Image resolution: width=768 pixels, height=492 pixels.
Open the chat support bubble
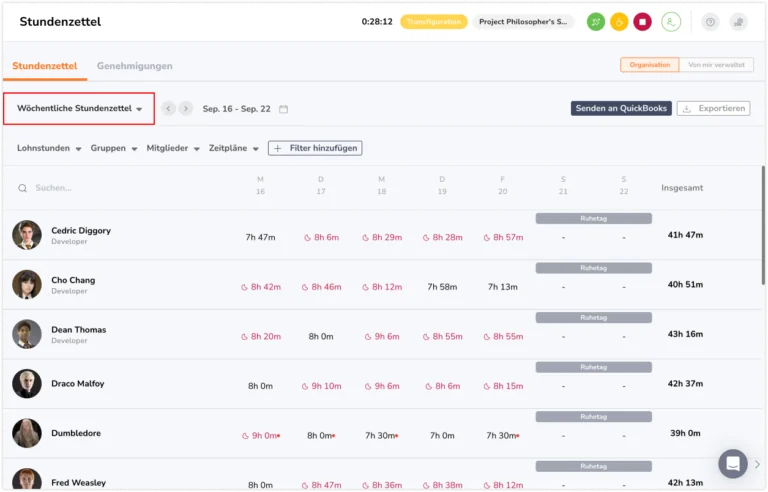pos(733,463)
